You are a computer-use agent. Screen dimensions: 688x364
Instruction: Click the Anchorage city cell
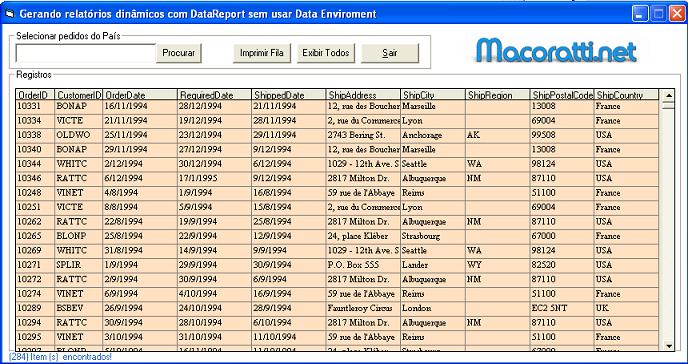pos(433,135)
